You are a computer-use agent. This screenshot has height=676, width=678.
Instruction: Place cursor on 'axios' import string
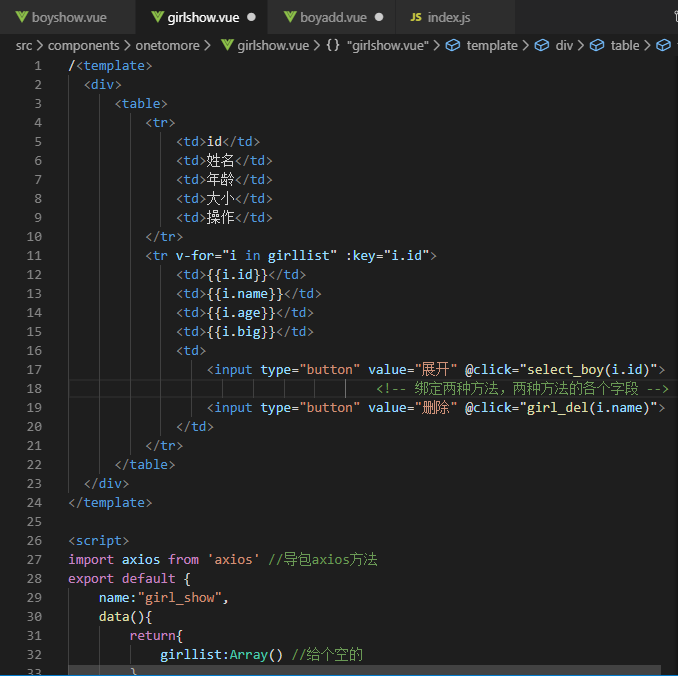point(232,560)
